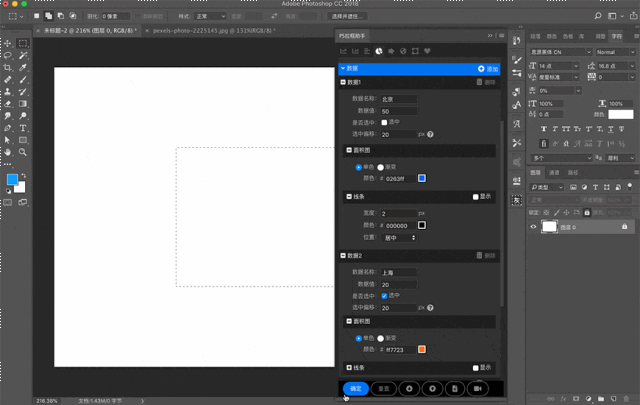Click the 添加 button in 数据 header
Viewport: 640px width, 405px height.
(x=488, y=69)
